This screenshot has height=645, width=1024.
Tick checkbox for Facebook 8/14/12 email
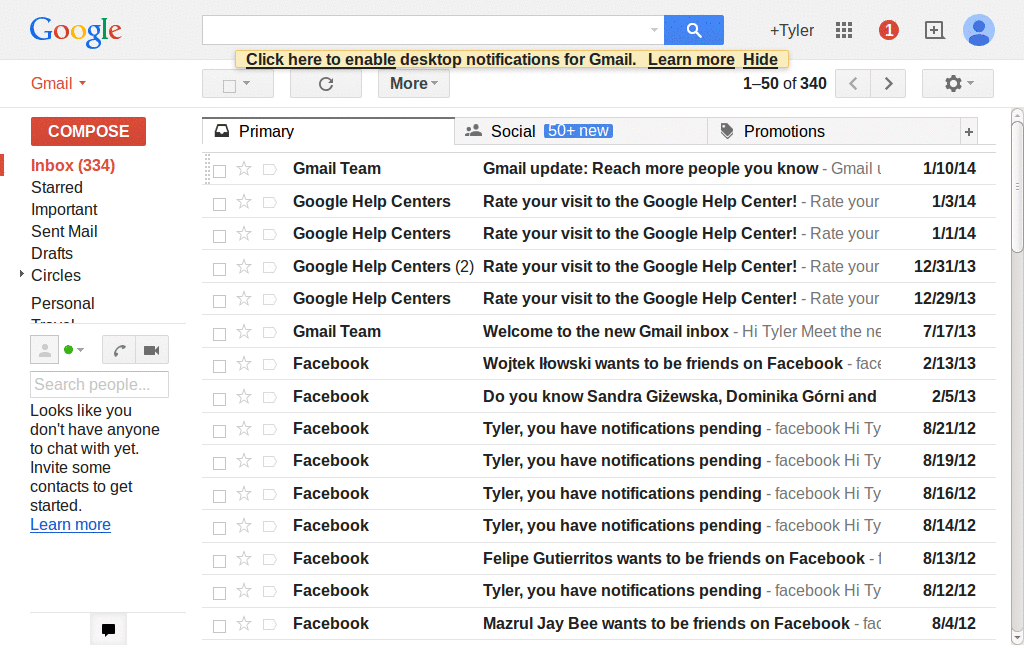tap(219, 527)
